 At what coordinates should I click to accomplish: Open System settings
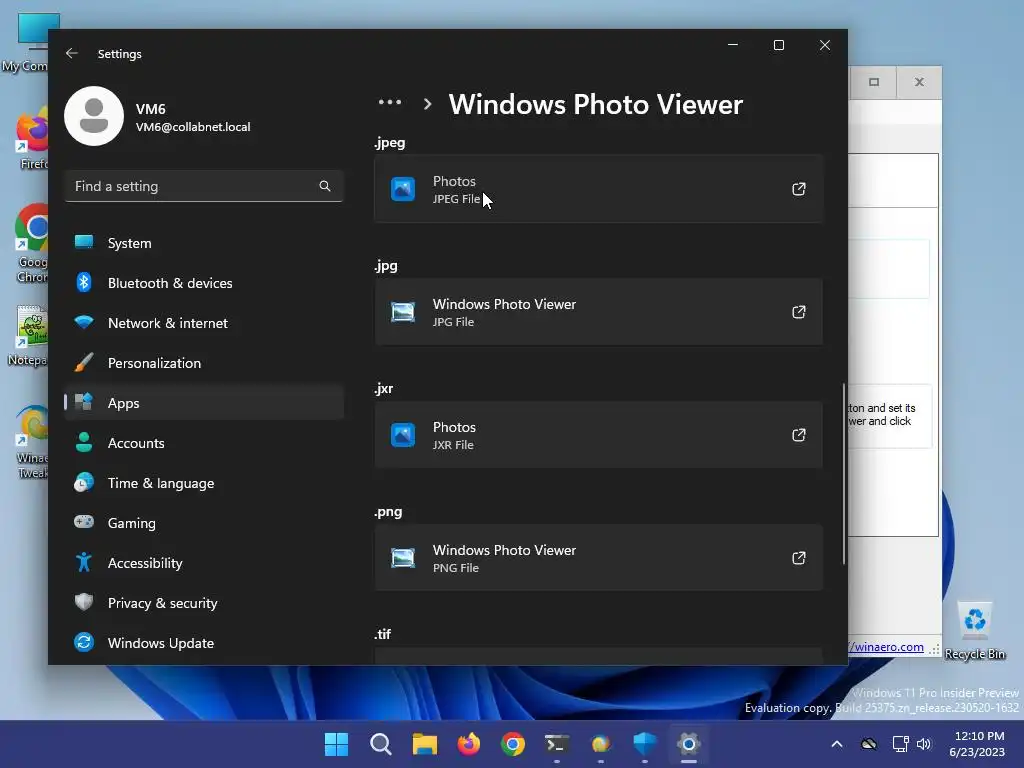204,243
